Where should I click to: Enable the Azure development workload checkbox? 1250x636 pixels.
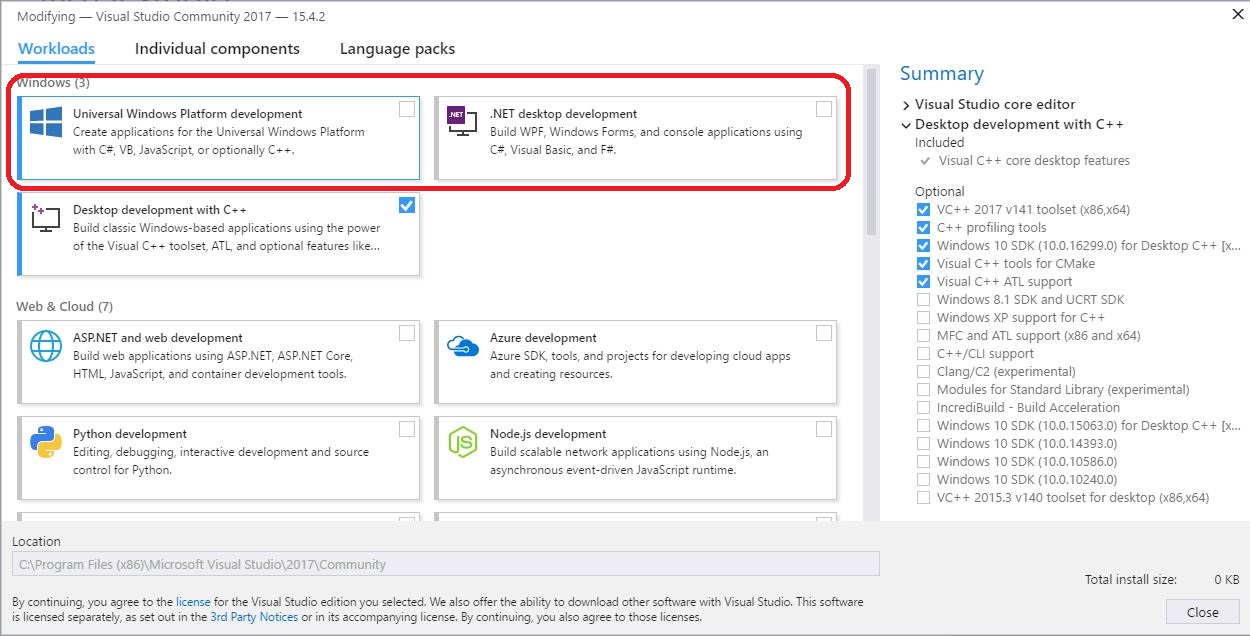pyautogui.click(x=824, y=333)
